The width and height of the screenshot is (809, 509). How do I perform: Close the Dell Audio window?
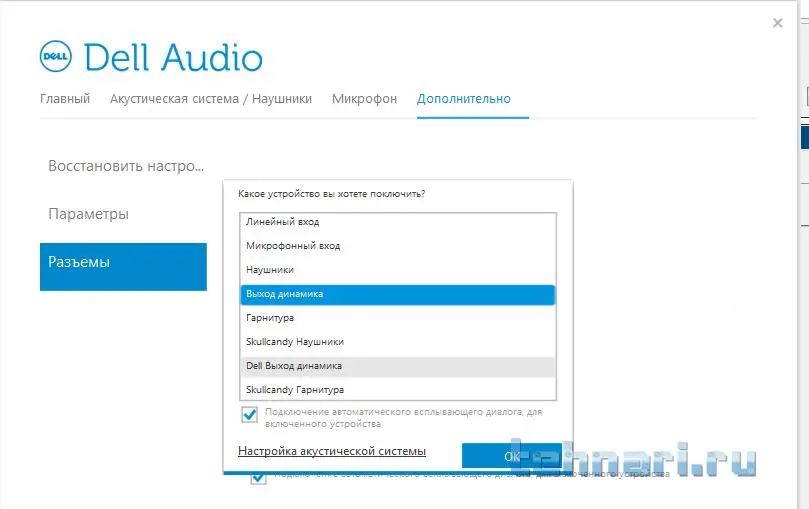click(x=778, y=23)
